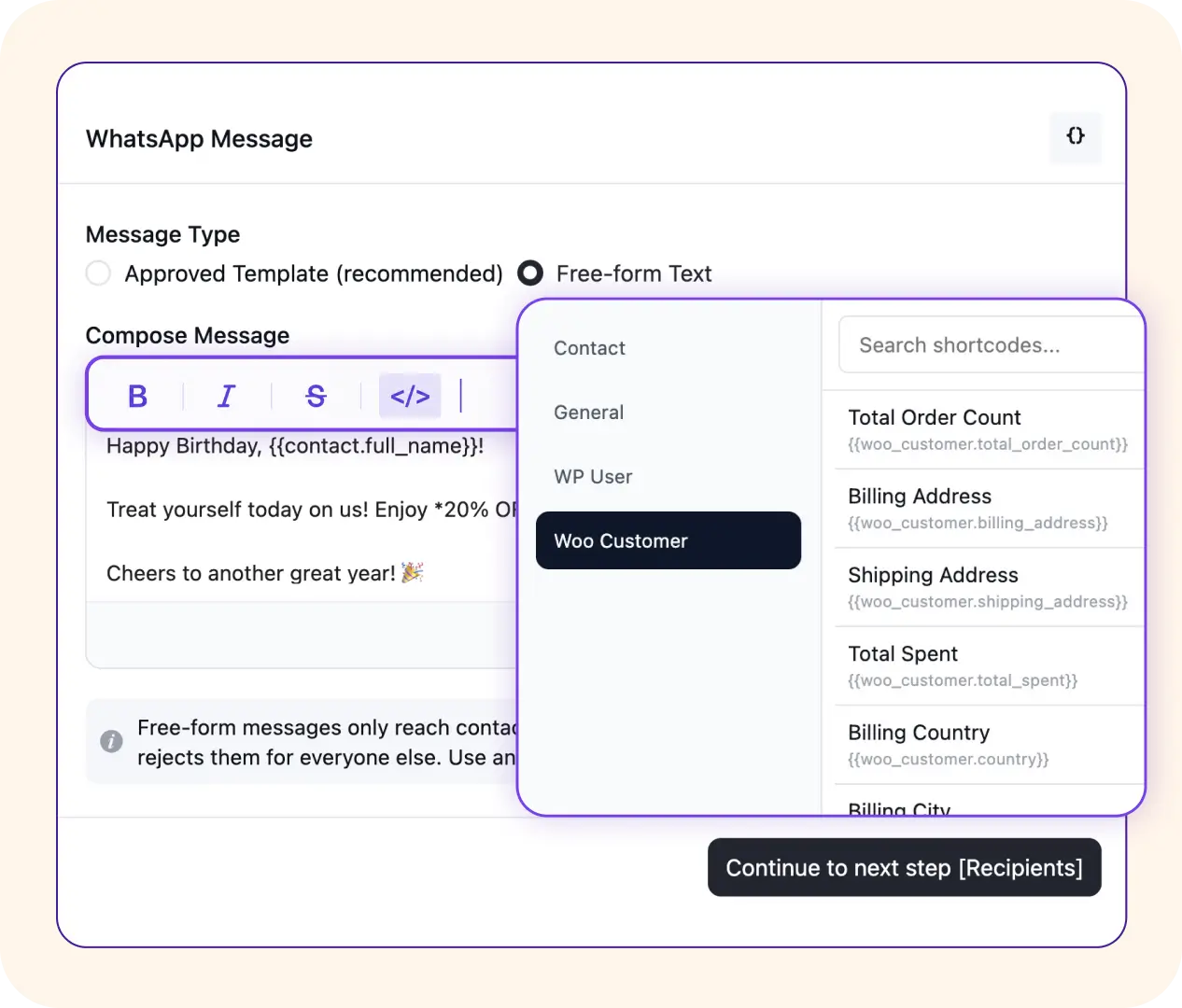1182x1008 pixels.
Task: Click in the Happy Birthday message line
Action: click(x=295, y=446)
